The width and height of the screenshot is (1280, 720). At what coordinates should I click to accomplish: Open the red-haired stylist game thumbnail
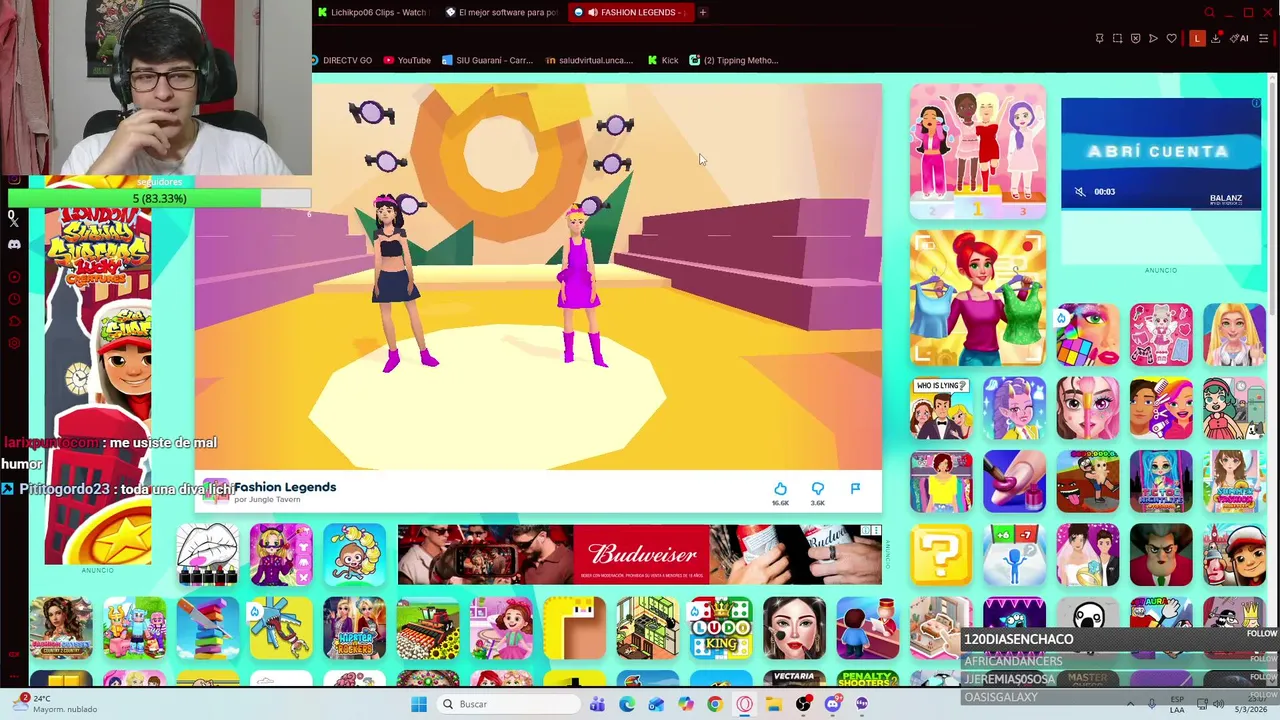[978, 298]
